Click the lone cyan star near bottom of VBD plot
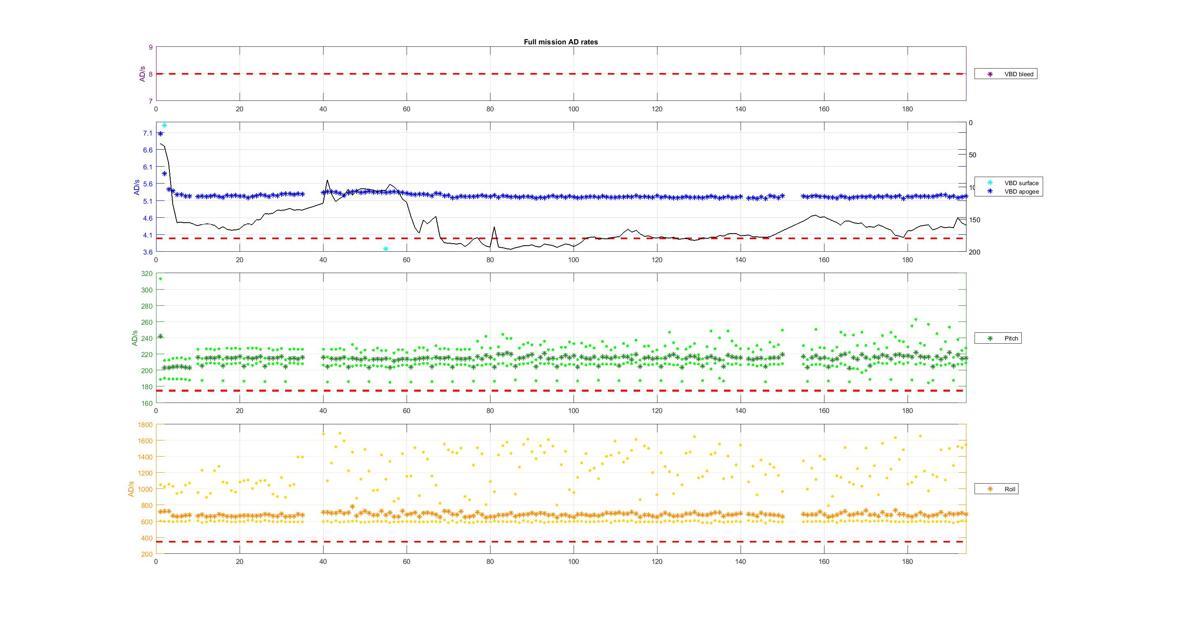Screen dimensions: 1200x622 point(386,248)
